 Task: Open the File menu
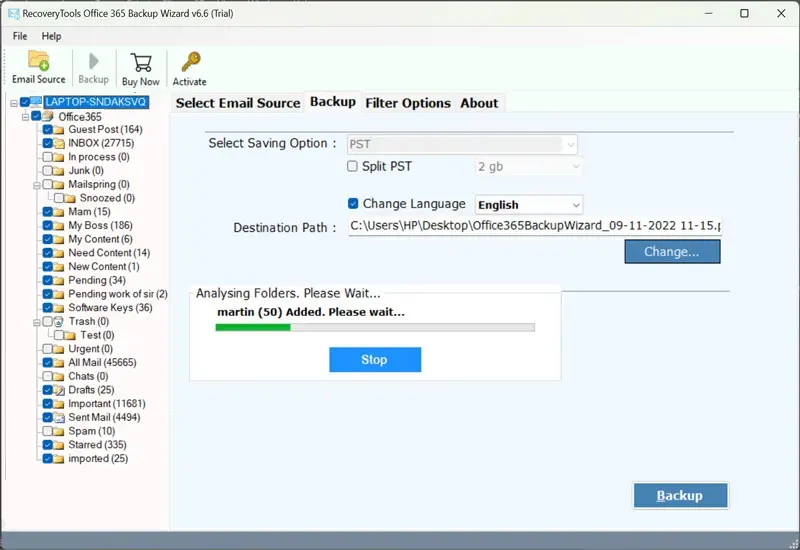click(19, 36)
